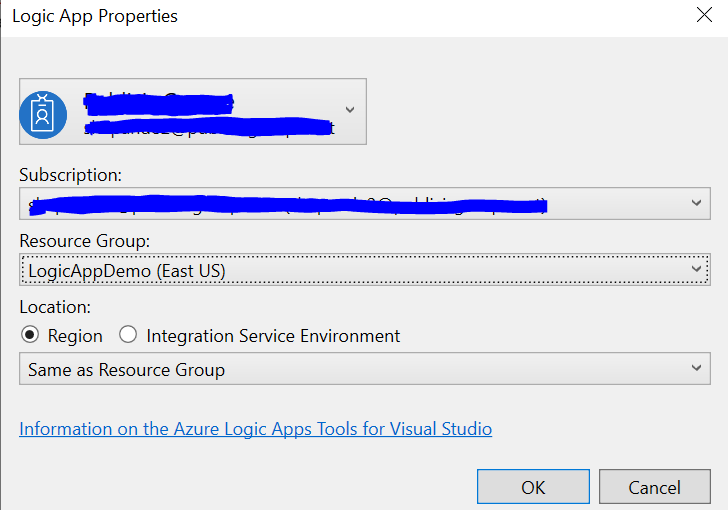
Task: Click the Subscription label
Action: click(71, 175)
